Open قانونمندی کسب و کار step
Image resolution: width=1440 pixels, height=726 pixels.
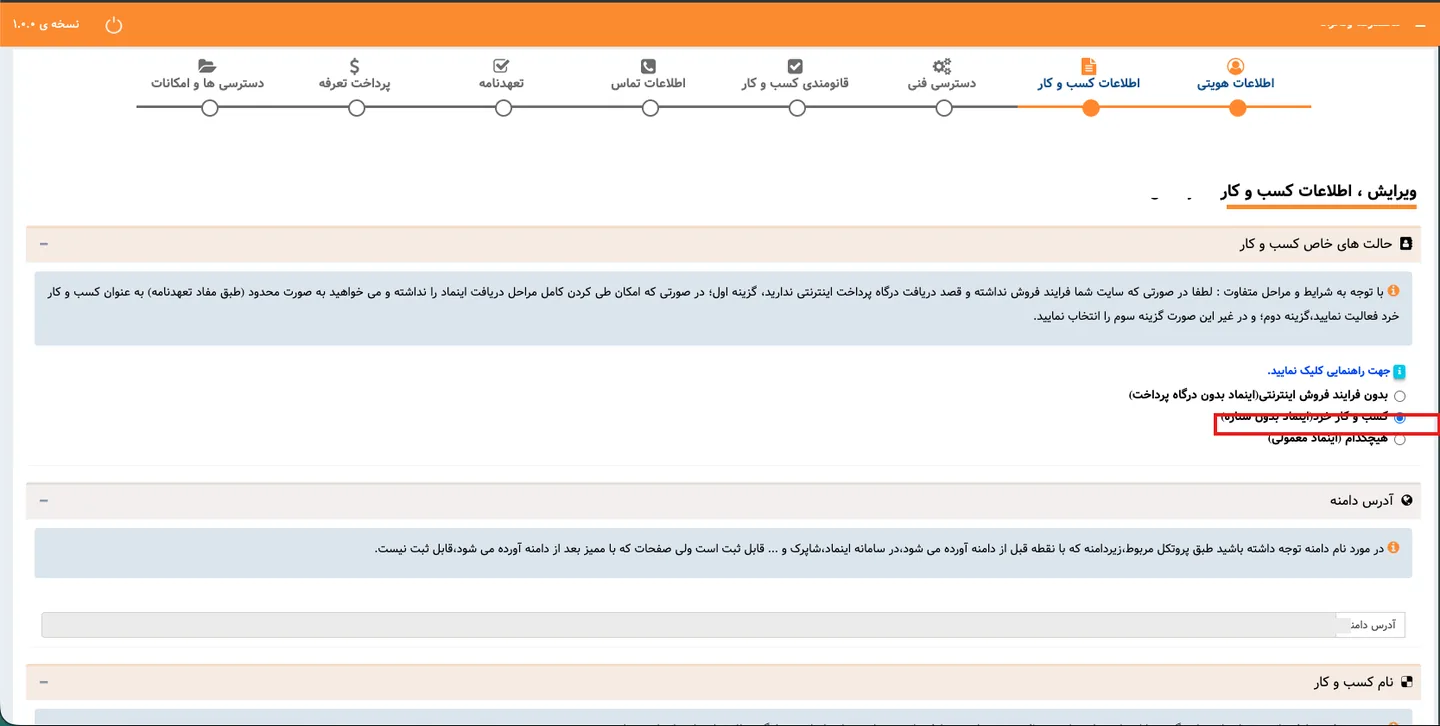point(795,84)
